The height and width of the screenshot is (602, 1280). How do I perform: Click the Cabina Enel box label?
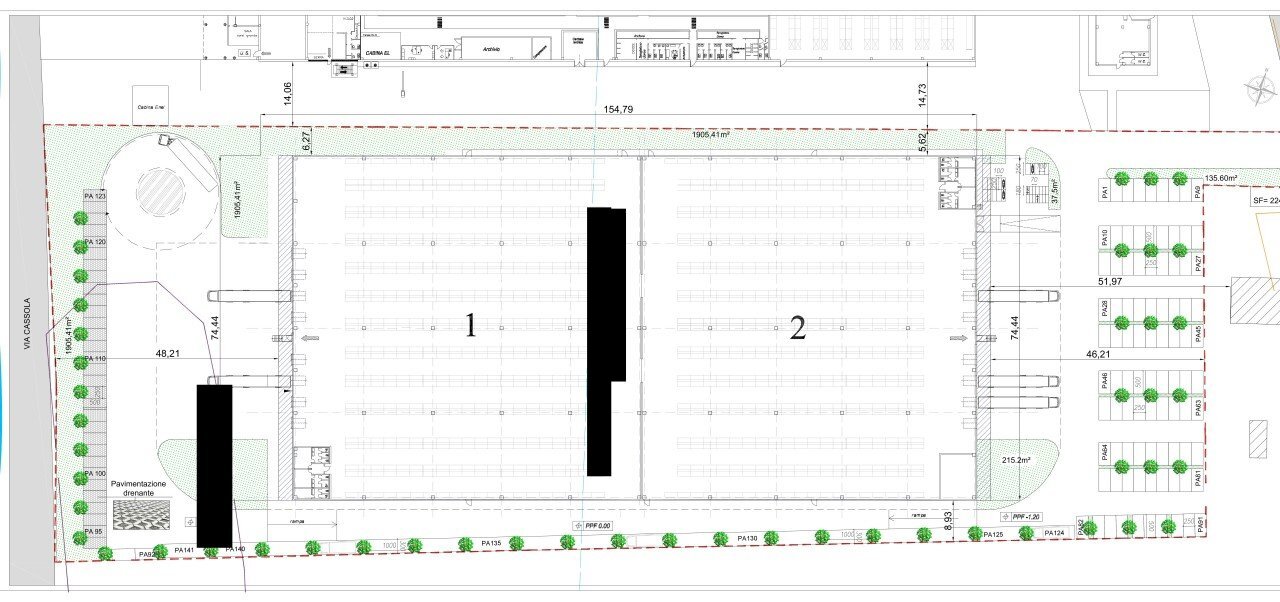pos(151,105)
